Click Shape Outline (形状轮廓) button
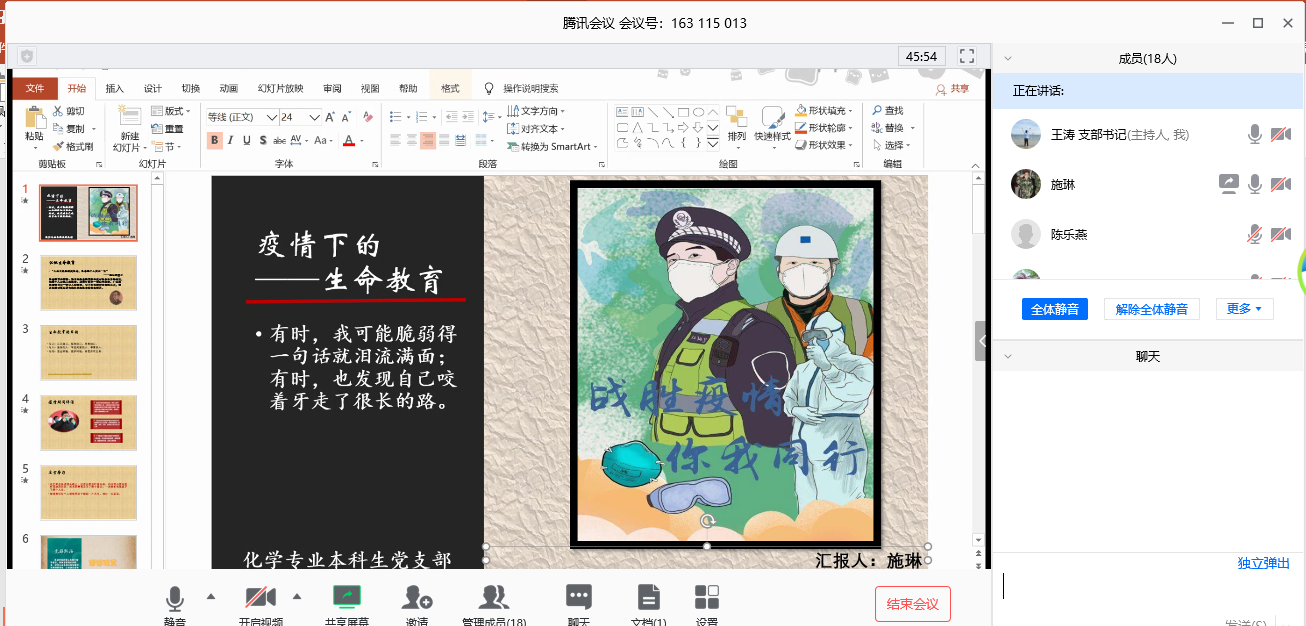The image size is (1306, 626). click(x=825, y=128)
